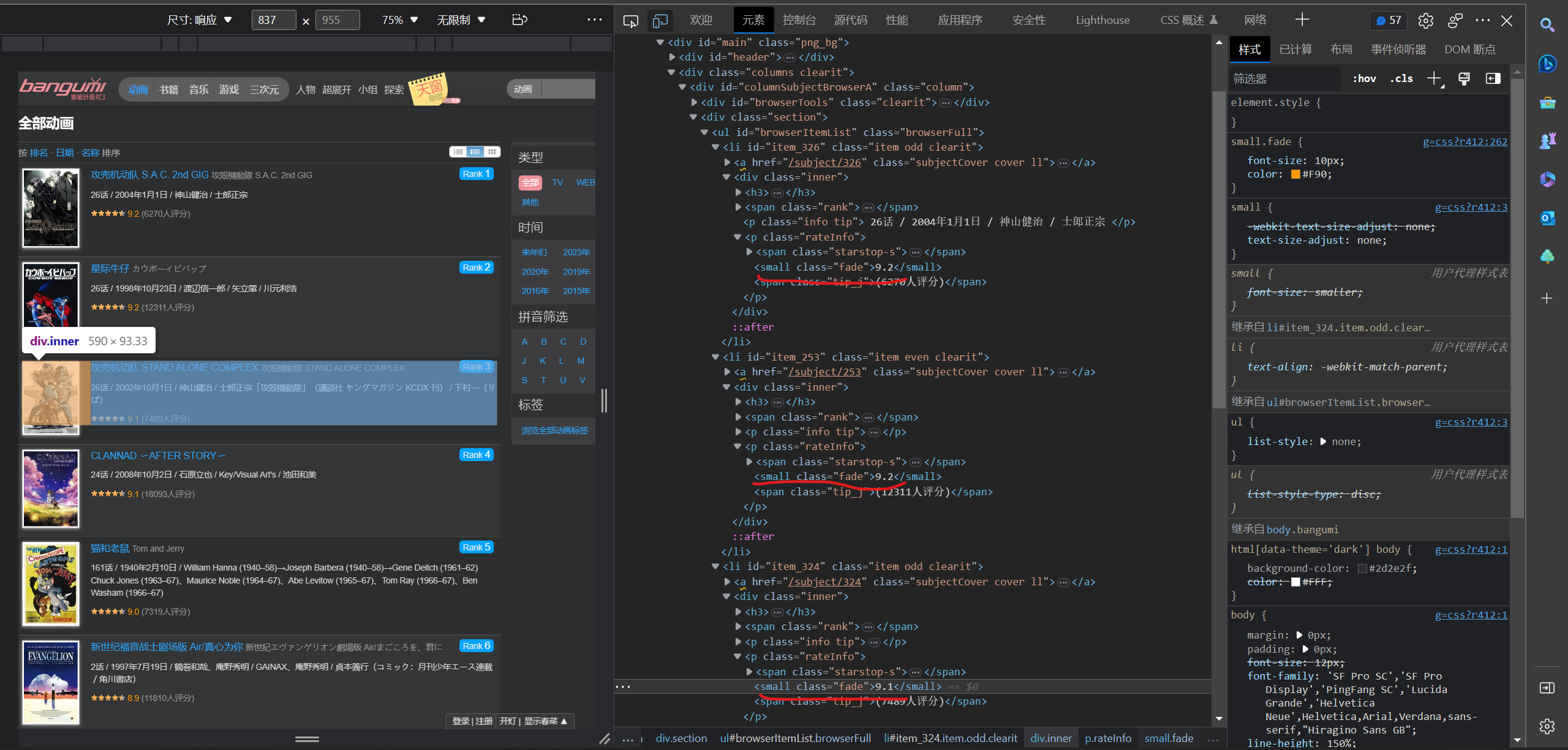Open Bing chat sidebar icon
This screenshot has height=750, width=1568.
pyautogui.click(x=1547, y=63)
